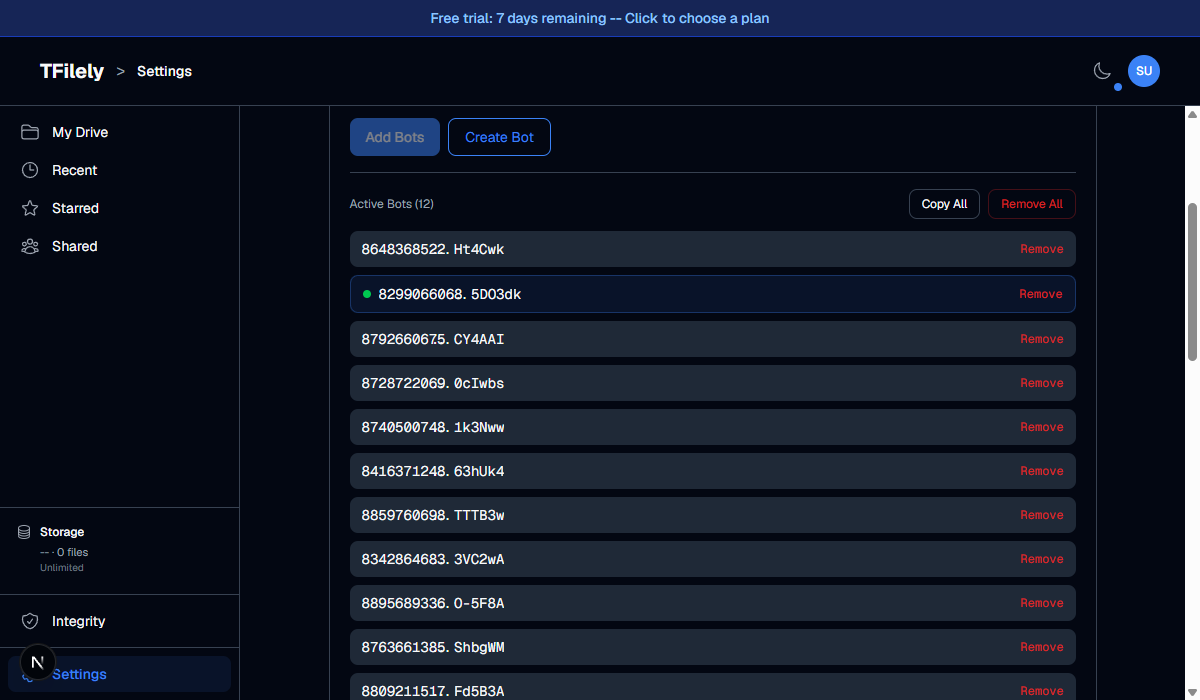Remove bot 8728722069.0cIwbs
The height and width of the screenshot is (700, 1200).
click(x=1042, y=383)
